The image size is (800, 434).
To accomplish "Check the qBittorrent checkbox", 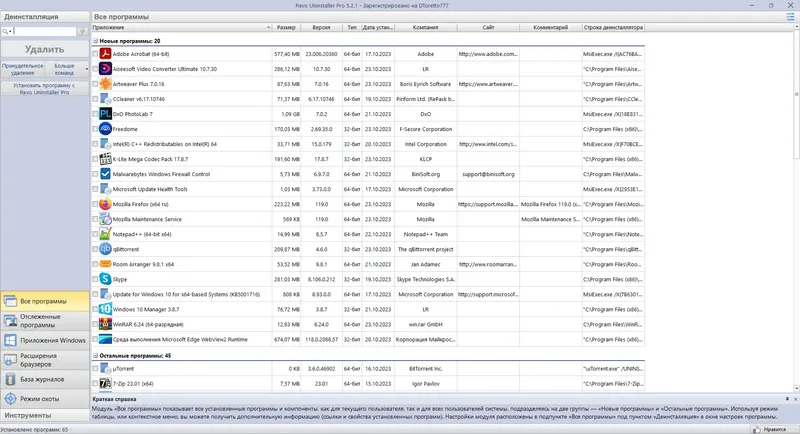I will point(95,249).
